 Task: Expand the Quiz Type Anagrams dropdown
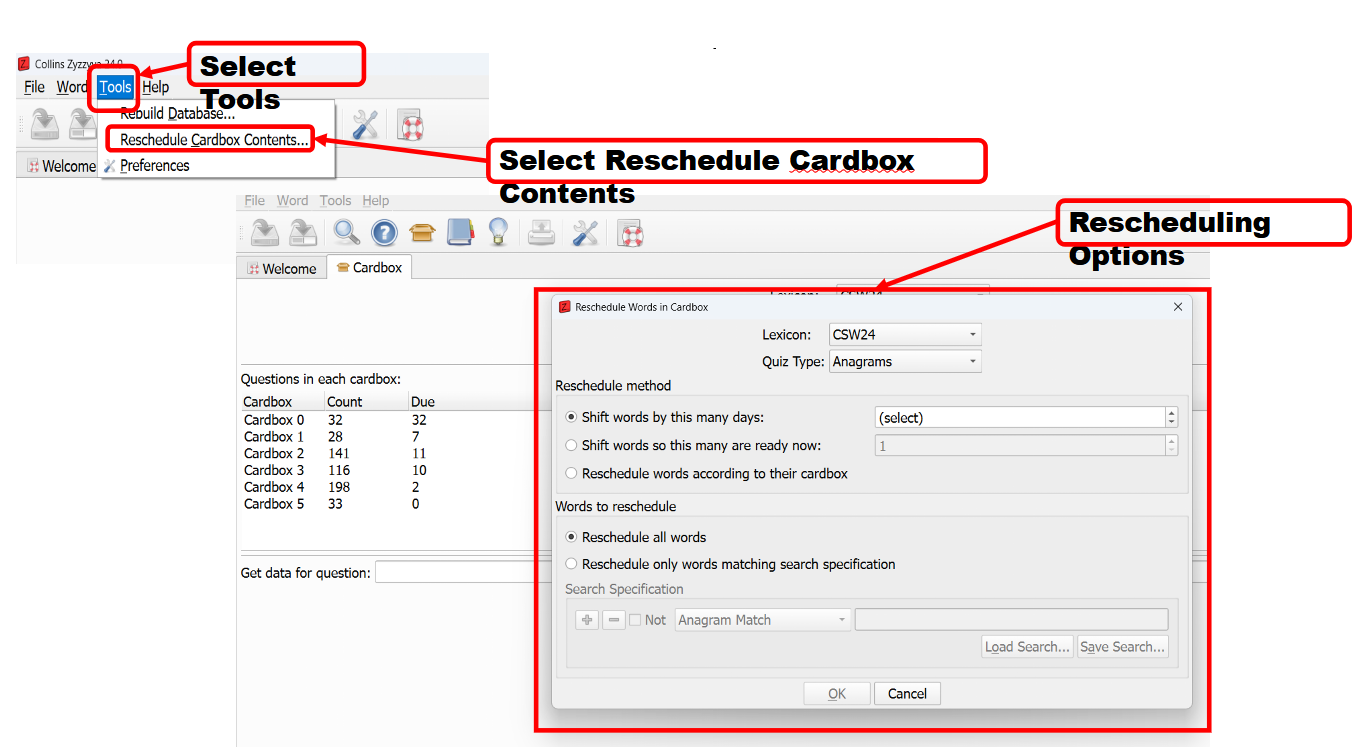click(904, 362)
